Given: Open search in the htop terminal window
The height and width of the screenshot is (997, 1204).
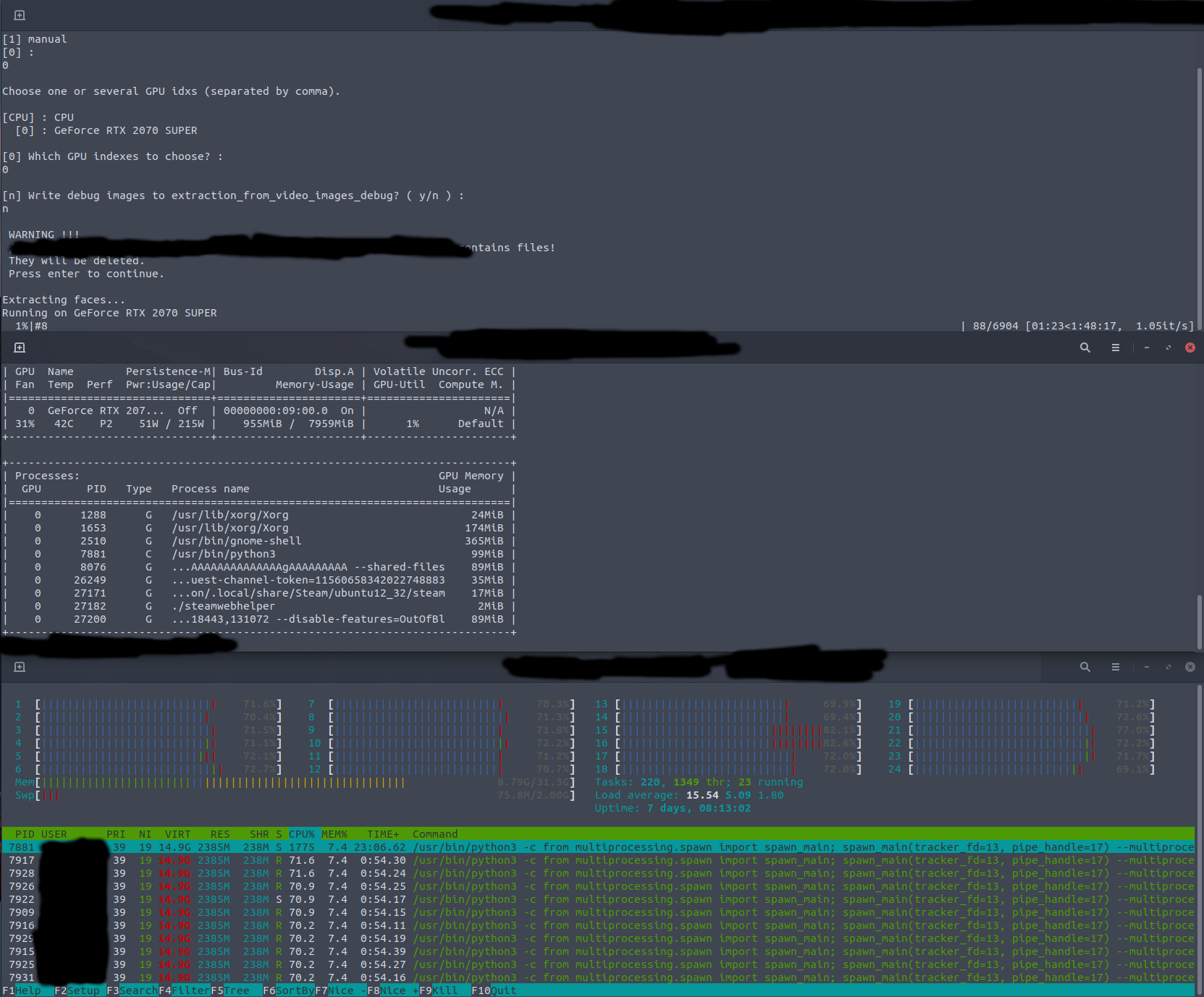Looking at the screenshot, I should [1085, 667].
